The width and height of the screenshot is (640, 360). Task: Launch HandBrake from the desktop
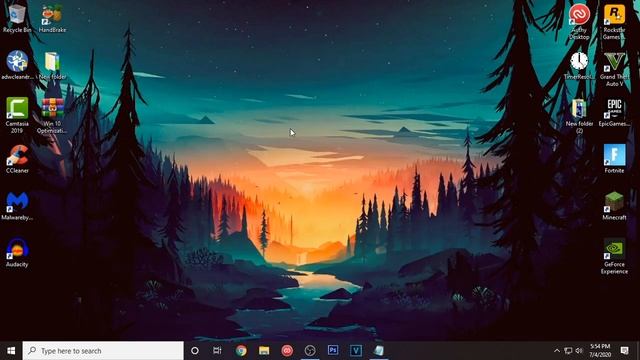[x=52, y=18]
